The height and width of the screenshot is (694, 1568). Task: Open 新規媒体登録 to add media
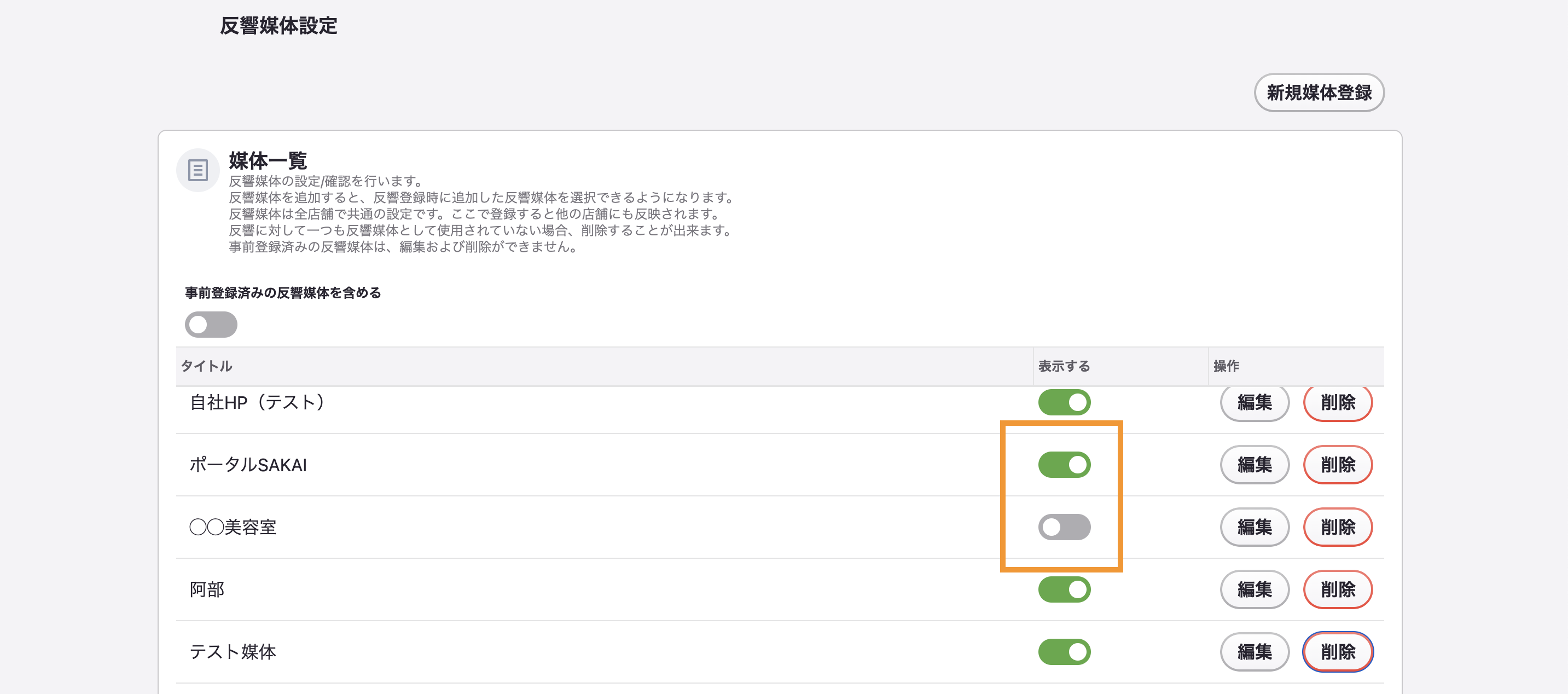[1319, 92]
